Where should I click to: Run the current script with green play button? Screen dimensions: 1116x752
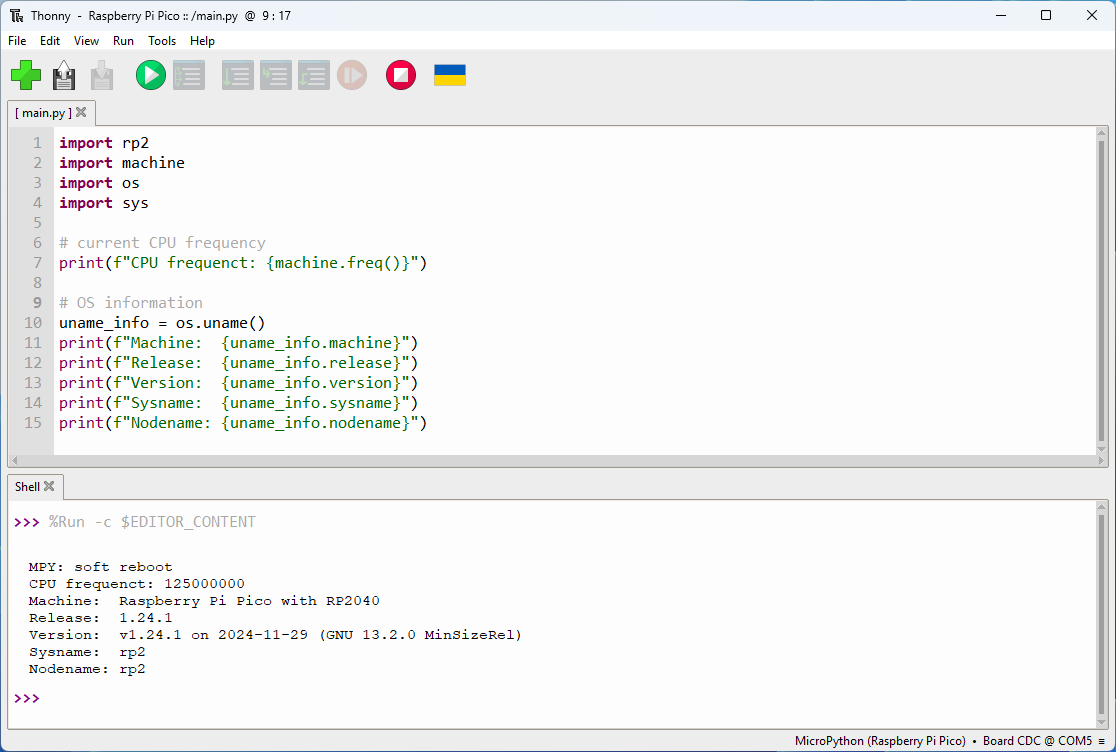point(151,75)
